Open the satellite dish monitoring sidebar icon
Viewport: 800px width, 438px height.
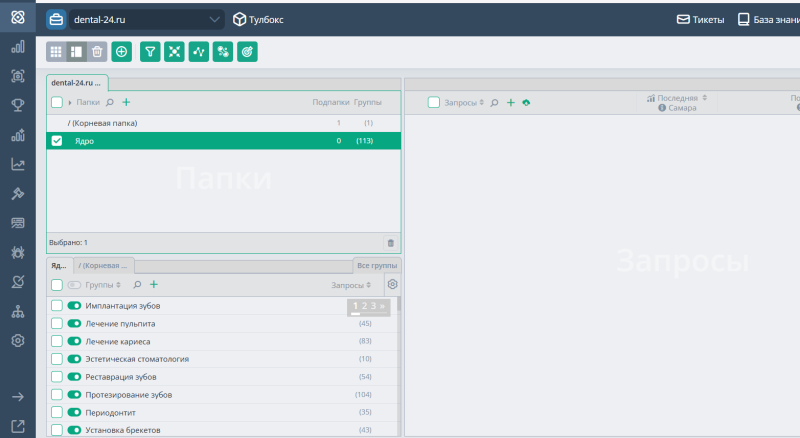click(x=18, y=282)
